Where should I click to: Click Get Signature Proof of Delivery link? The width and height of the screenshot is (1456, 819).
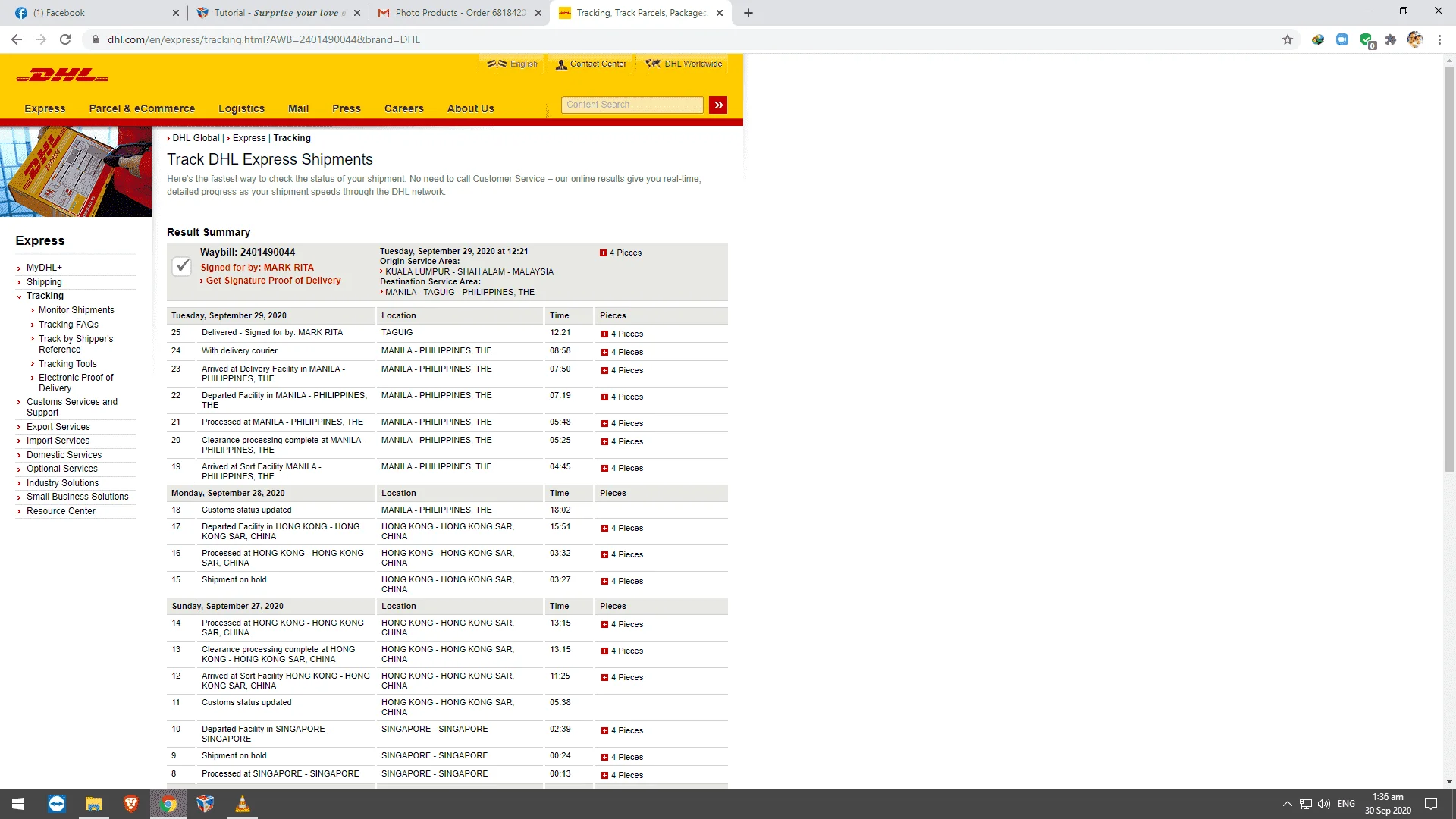274,281
